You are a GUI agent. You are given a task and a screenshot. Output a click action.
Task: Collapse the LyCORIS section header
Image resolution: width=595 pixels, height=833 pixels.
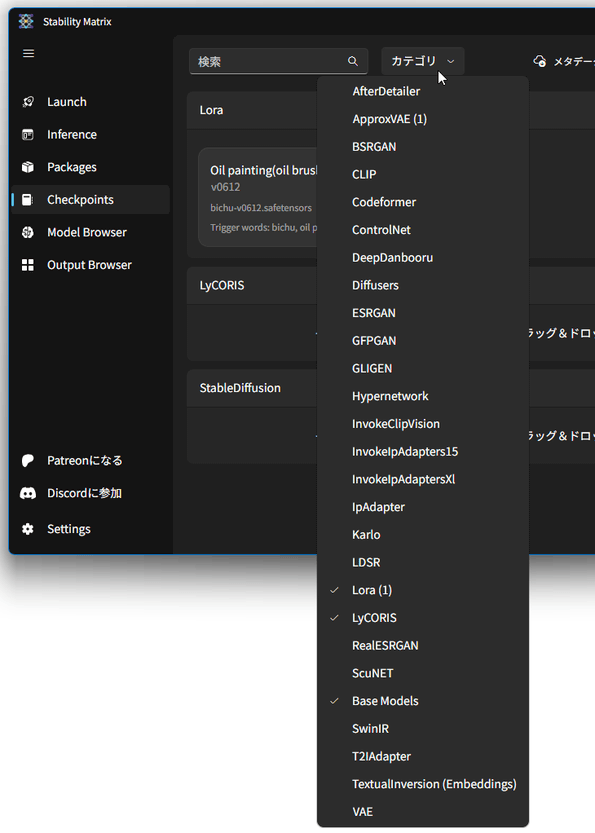[252, 285]
